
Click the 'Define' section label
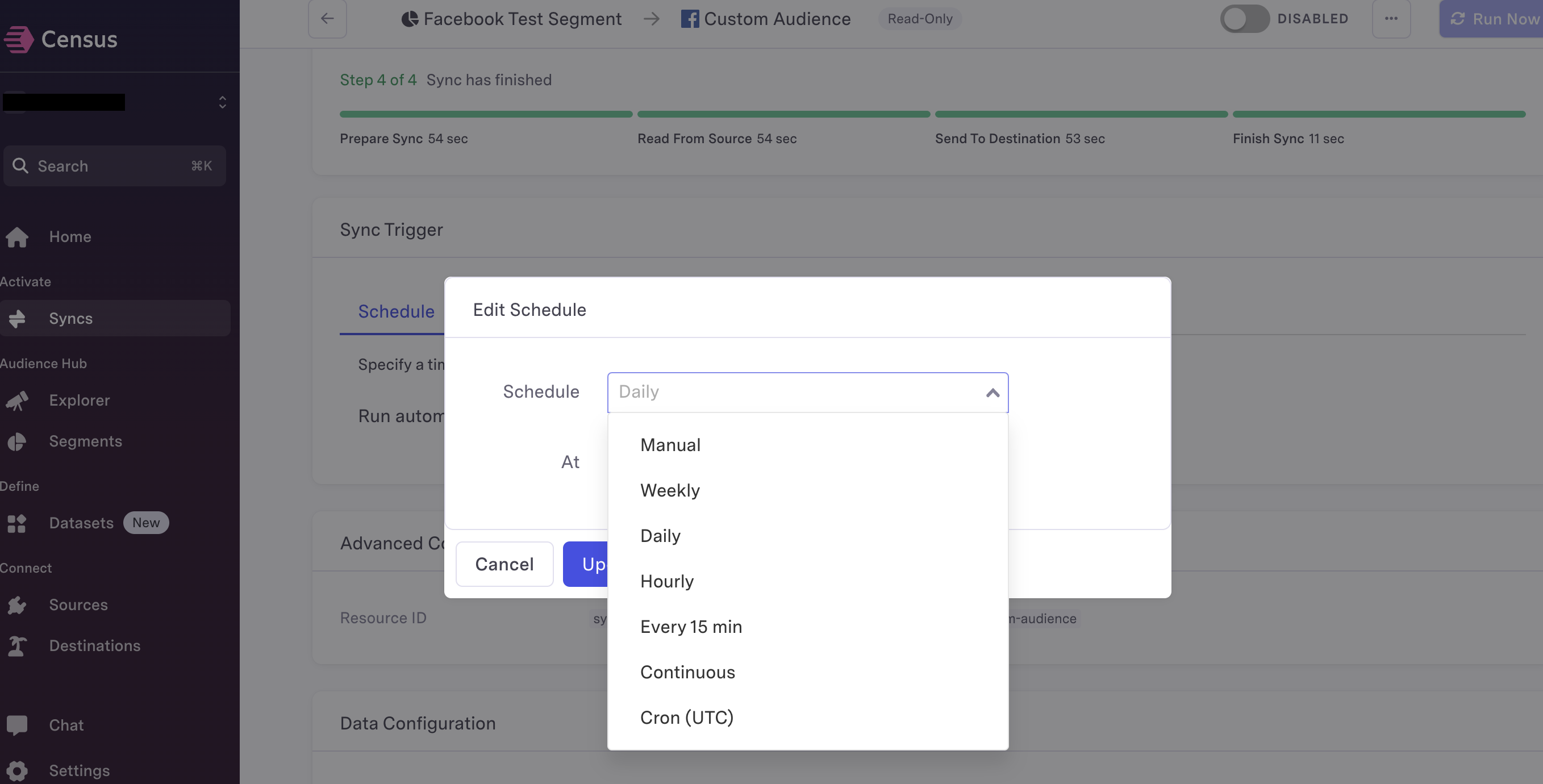[x=20, y=486]
